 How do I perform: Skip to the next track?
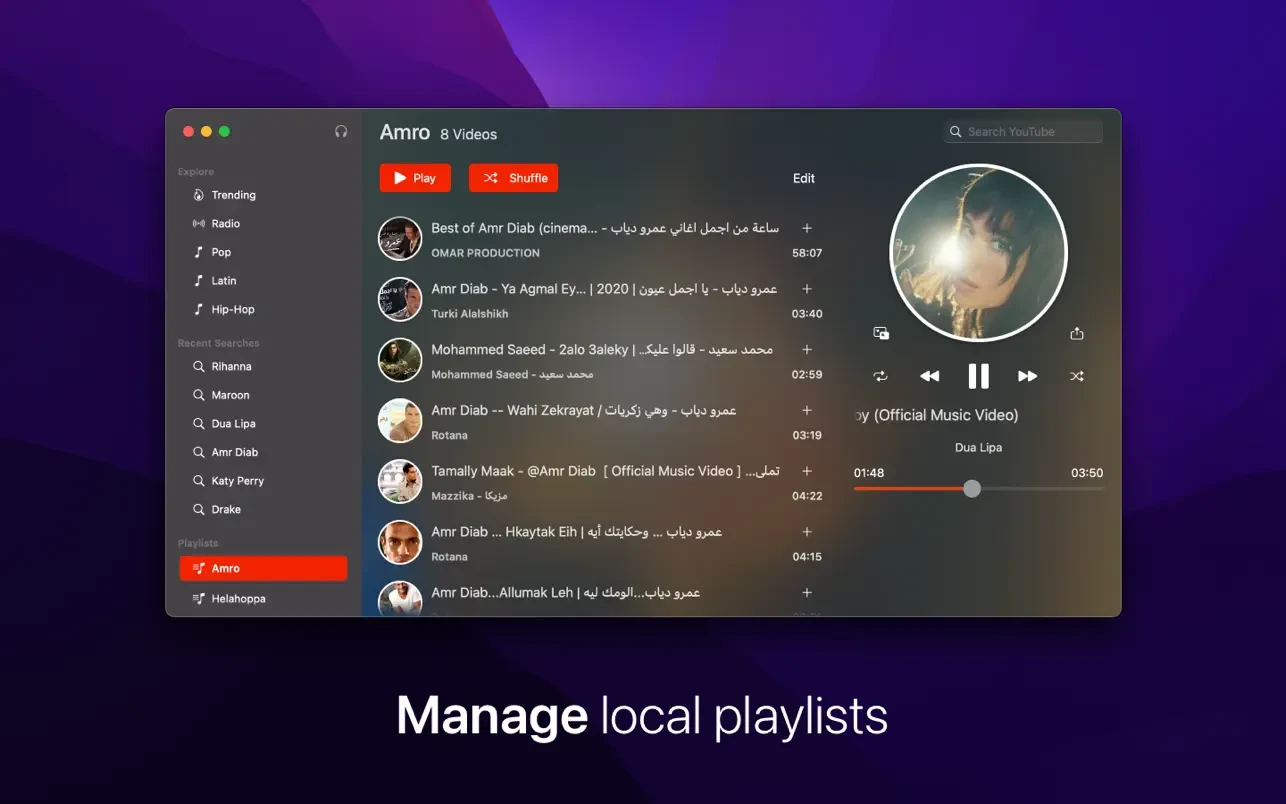click(x=1027, y=376)
